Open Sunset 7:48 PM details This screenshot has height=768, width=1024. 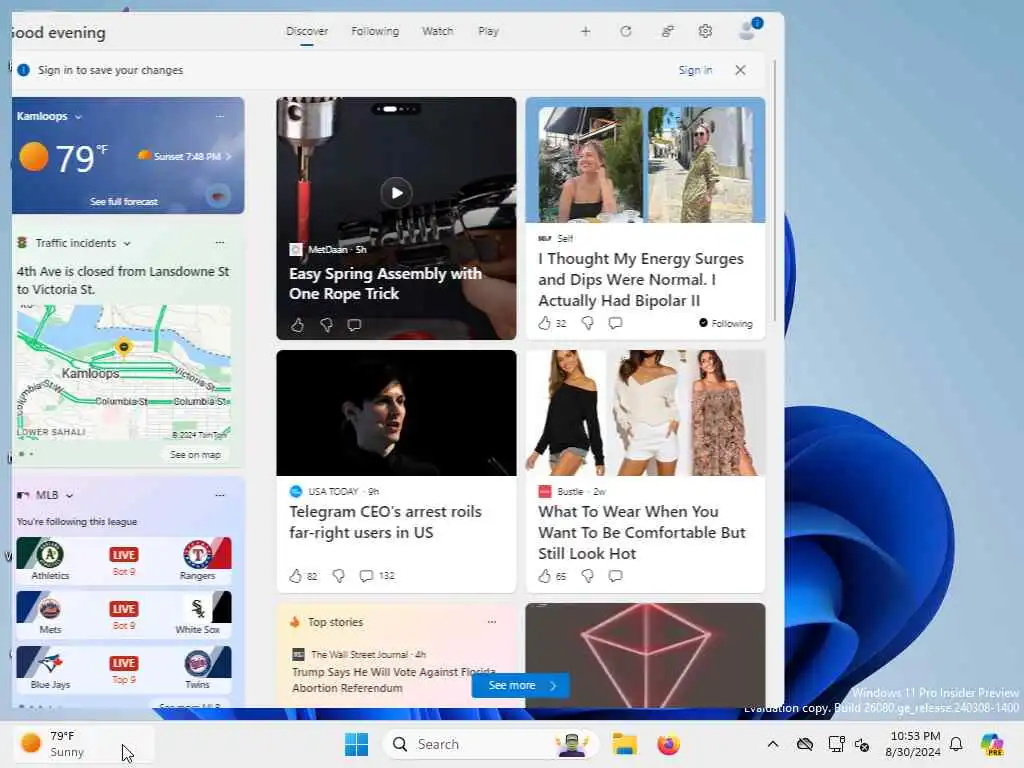click(x=185, y=157)
